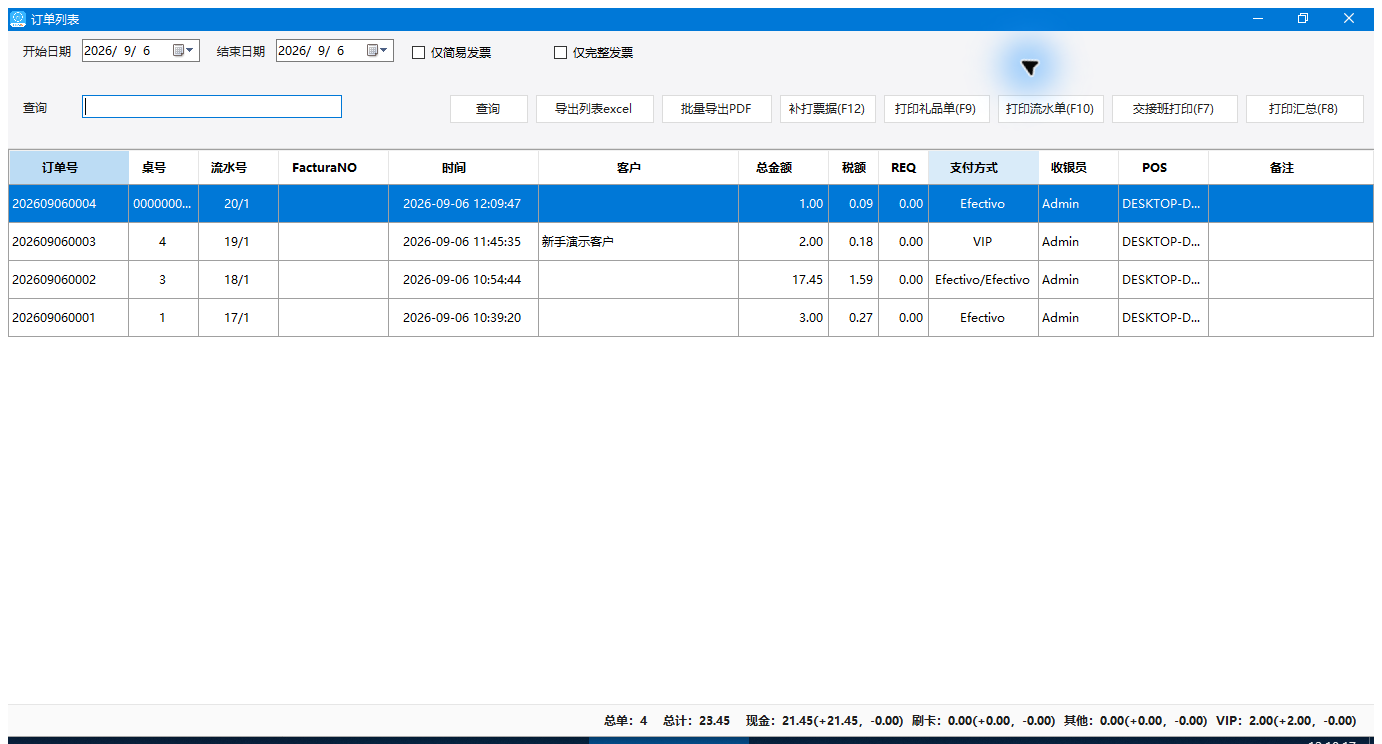1382x744 pixels.
Task: Click 打印礼品单(F9) button
Action: point(936,109)
